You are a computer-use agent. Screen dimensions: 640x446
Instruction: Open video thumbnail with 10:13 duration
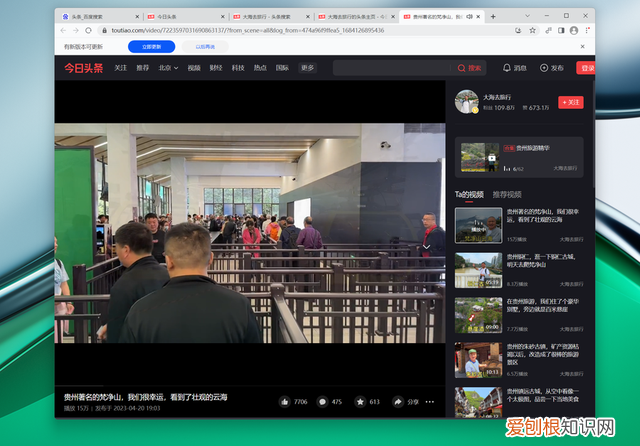pyautogui.click(x=478, y=360)
